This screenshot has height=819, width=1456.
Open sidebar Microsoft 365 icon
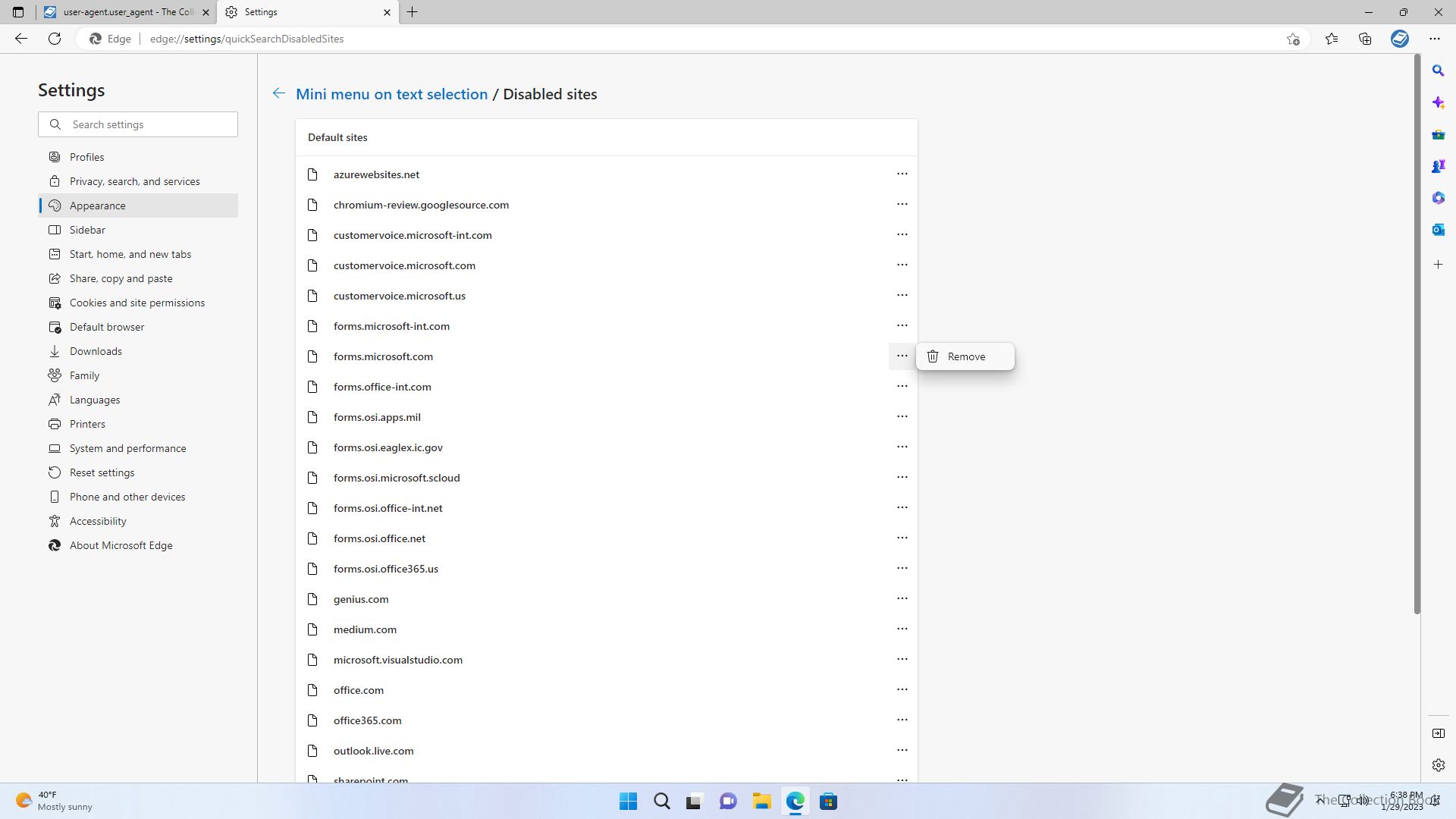pyautogui.click(x=1438, y=198)
